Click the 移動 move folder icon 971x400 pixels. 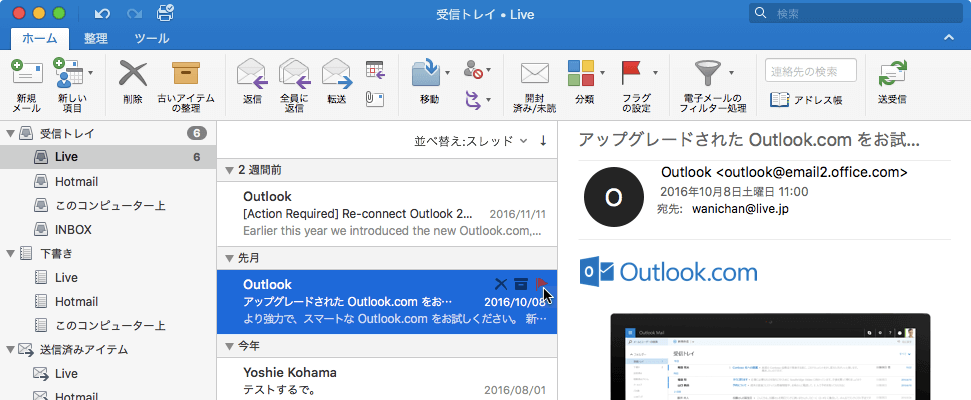[426, 73]
